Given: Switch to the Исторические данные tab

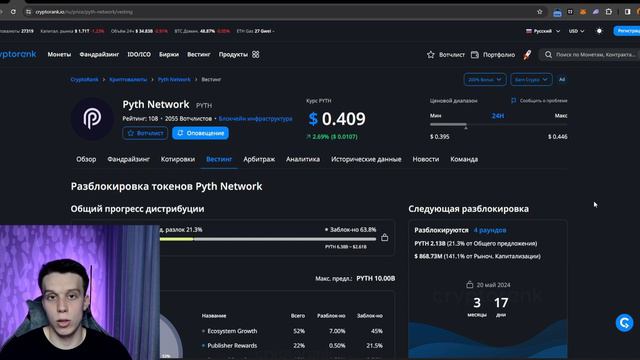Looking at the screenshot, I should click(366, 159).
